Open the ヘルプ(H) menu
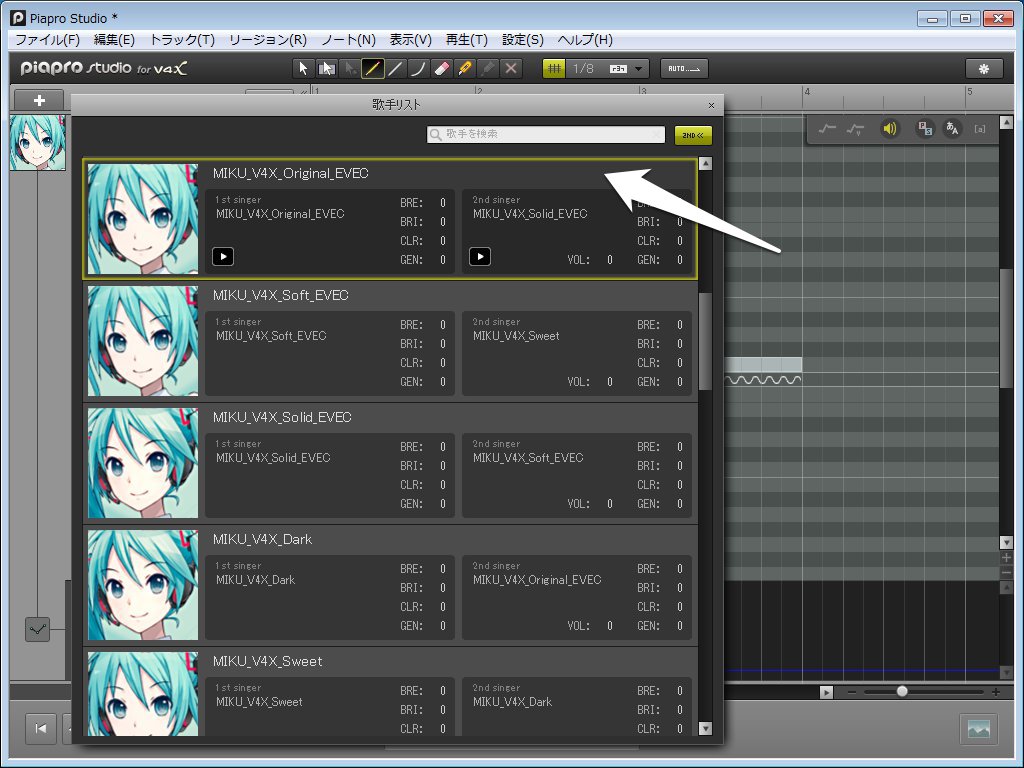 tap(585, 40)
